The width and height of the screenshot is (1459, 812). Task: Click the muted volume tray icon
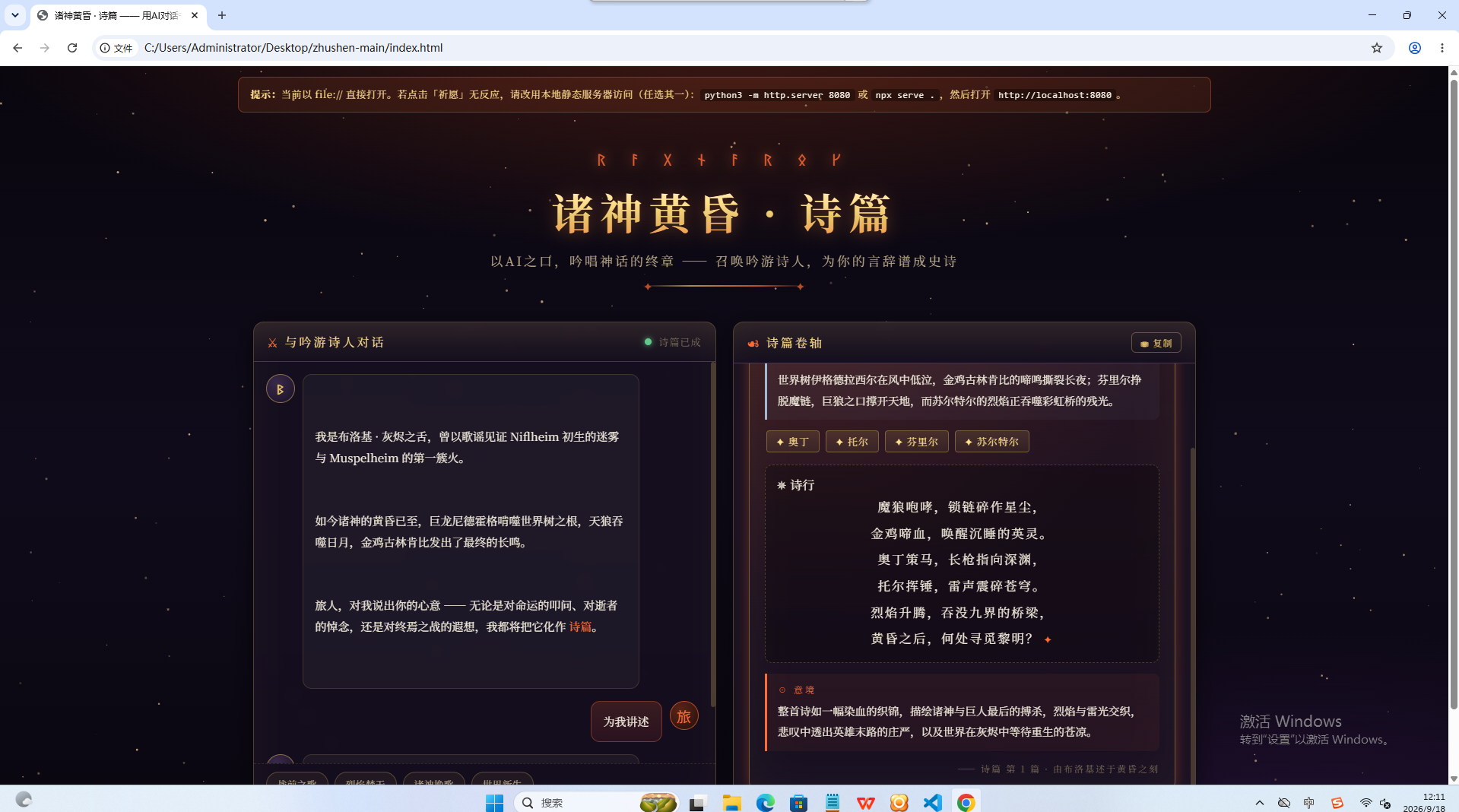click(x=1384, y=803)
